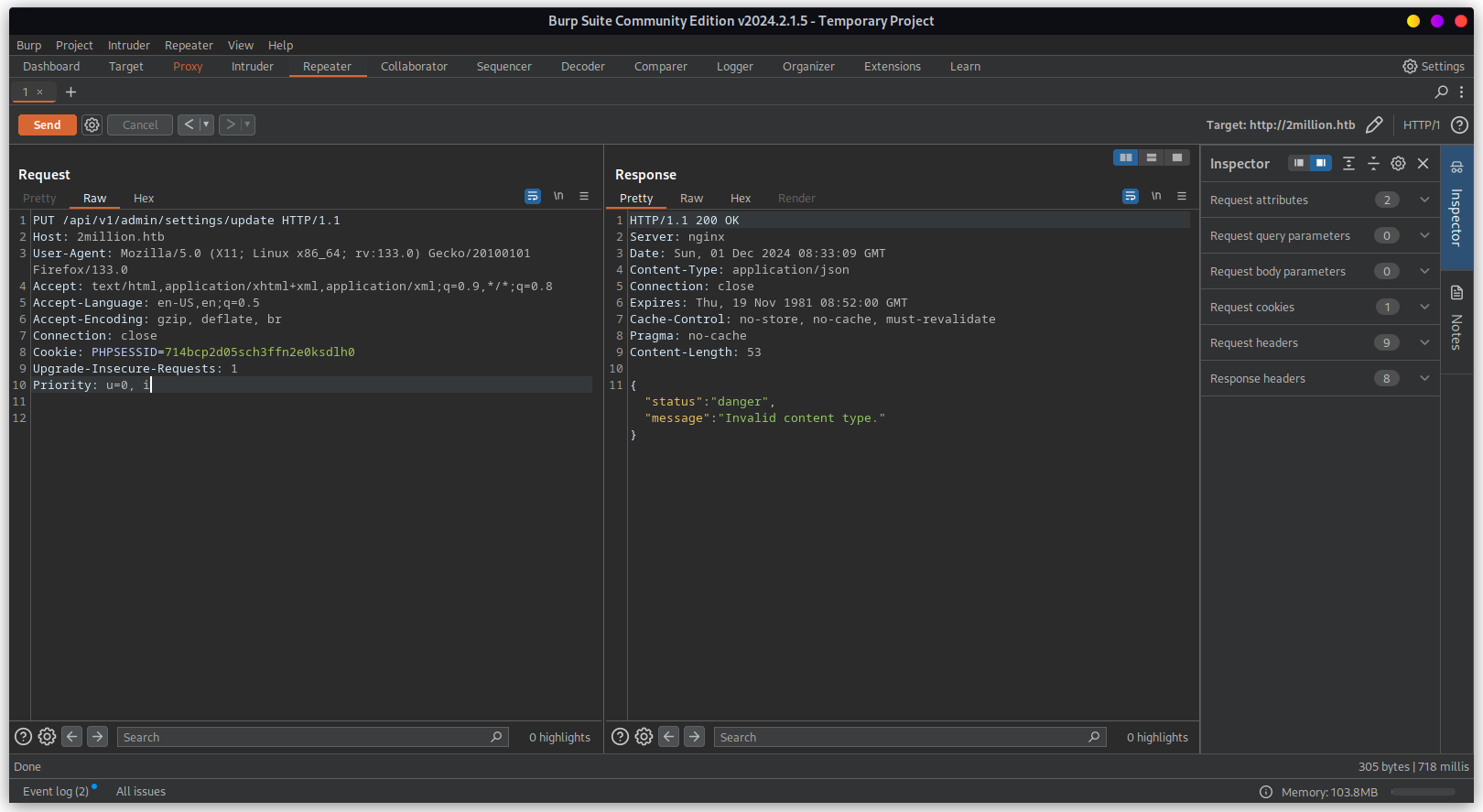Click the memory info icon in status bar
This screenshot has width=1483, height=812.
[1266, 792]
